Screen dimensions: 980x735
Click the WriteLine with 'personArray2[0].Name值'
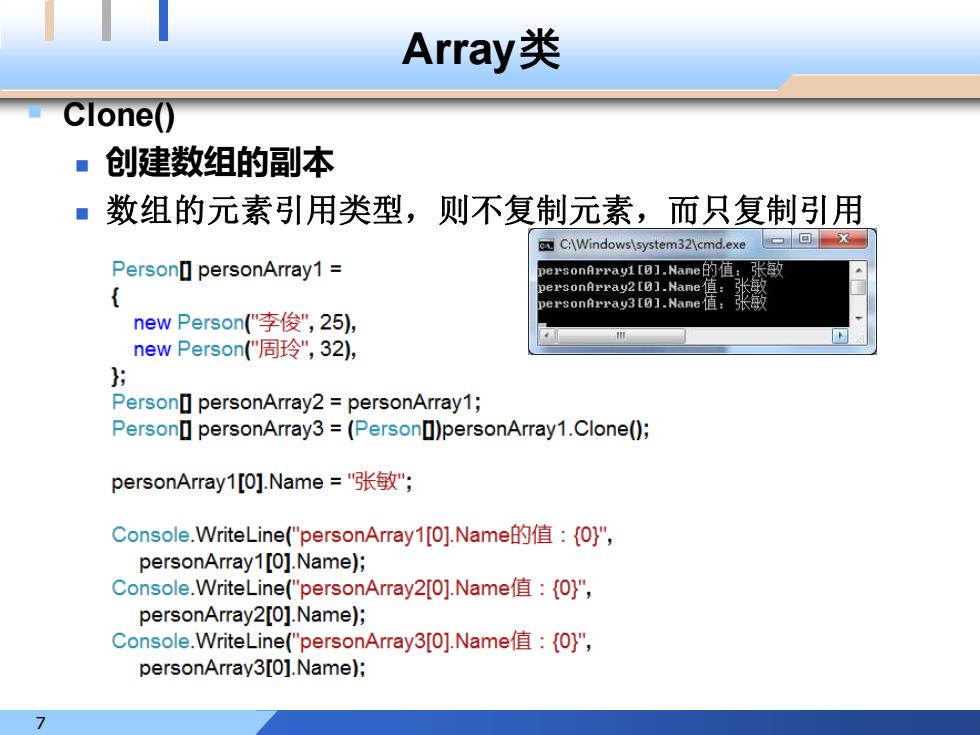coord(351,588)
